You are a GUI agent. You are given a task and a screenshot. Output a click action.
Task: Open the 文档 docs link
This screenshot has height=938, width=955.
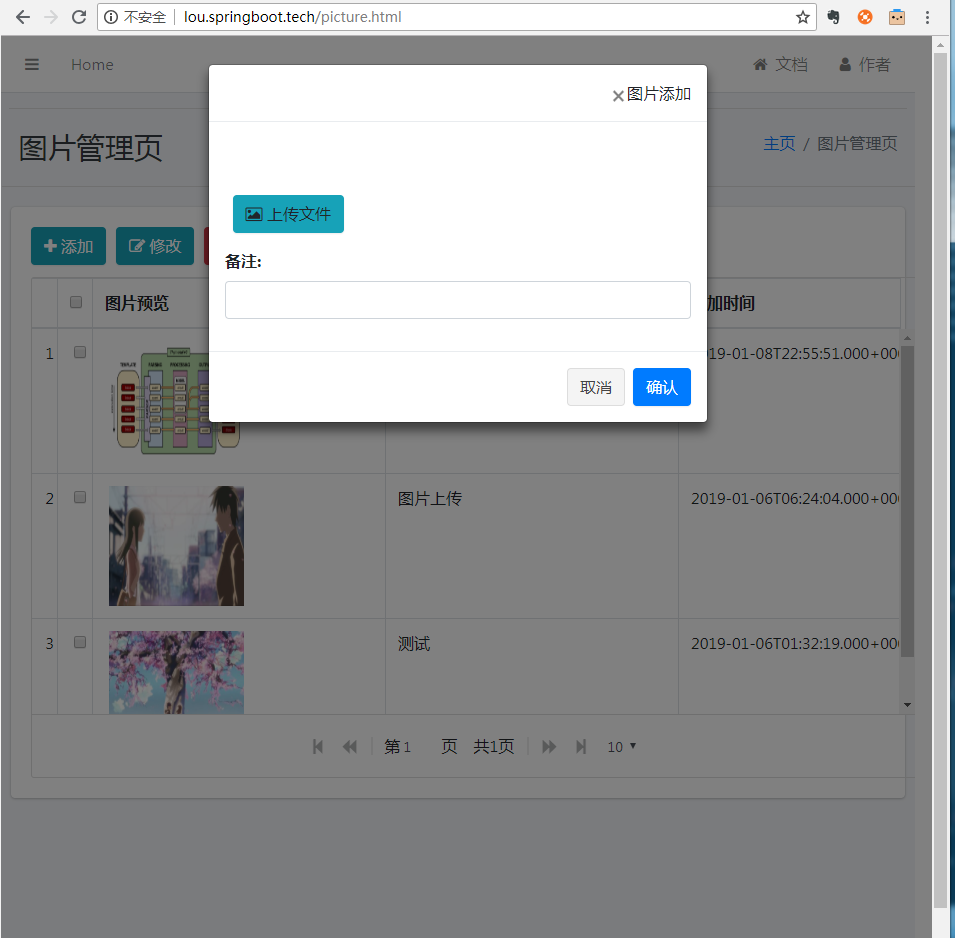tap(780, 65)
